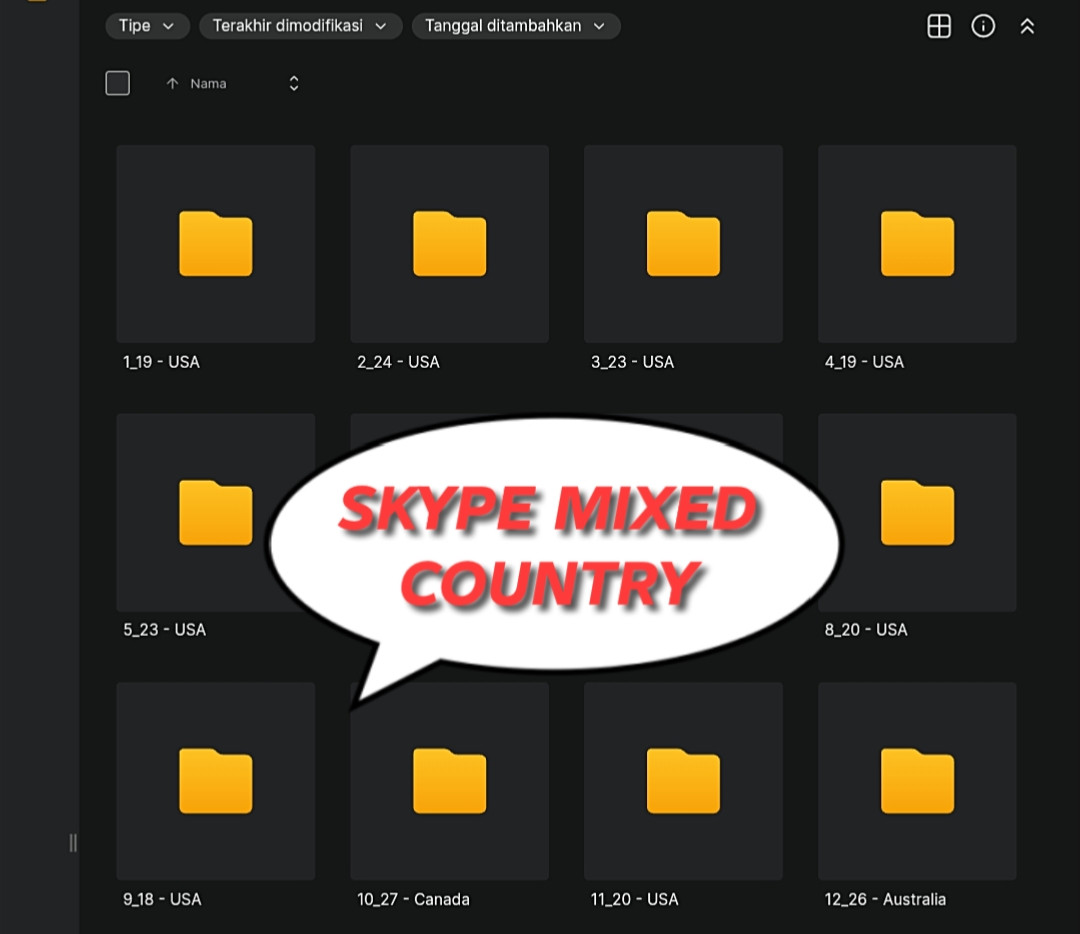Open the Tanggal ditambahkan filter dropdown
Screen dimensions: 1080x934
516,26
